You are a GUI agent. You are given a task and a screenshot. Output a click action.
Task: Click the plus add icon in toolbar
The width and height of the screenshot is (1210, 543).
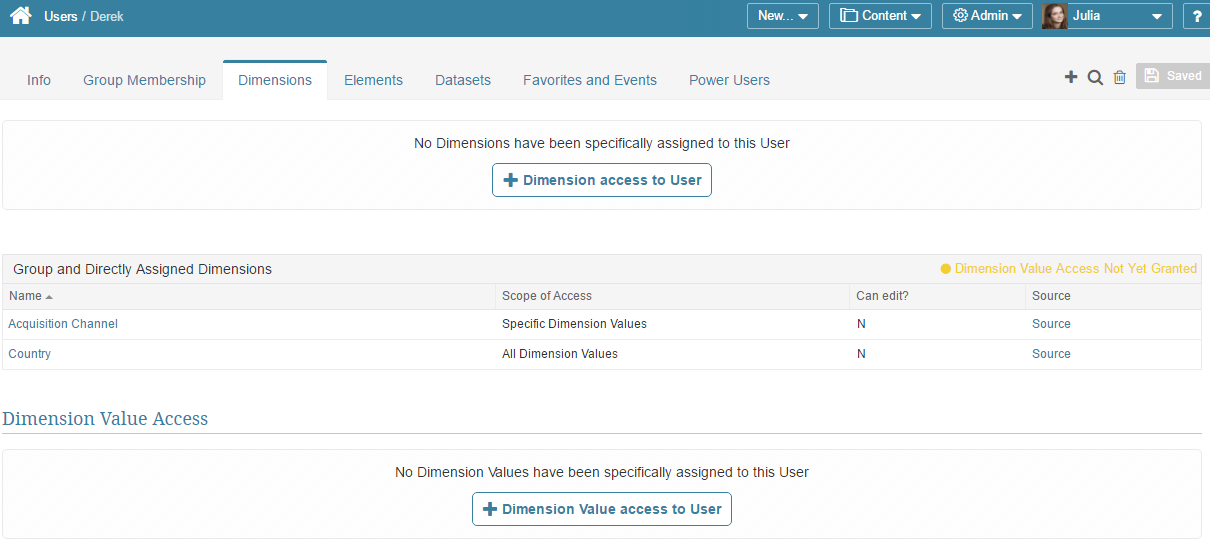pyautogui.click(x=1071, y=77)
